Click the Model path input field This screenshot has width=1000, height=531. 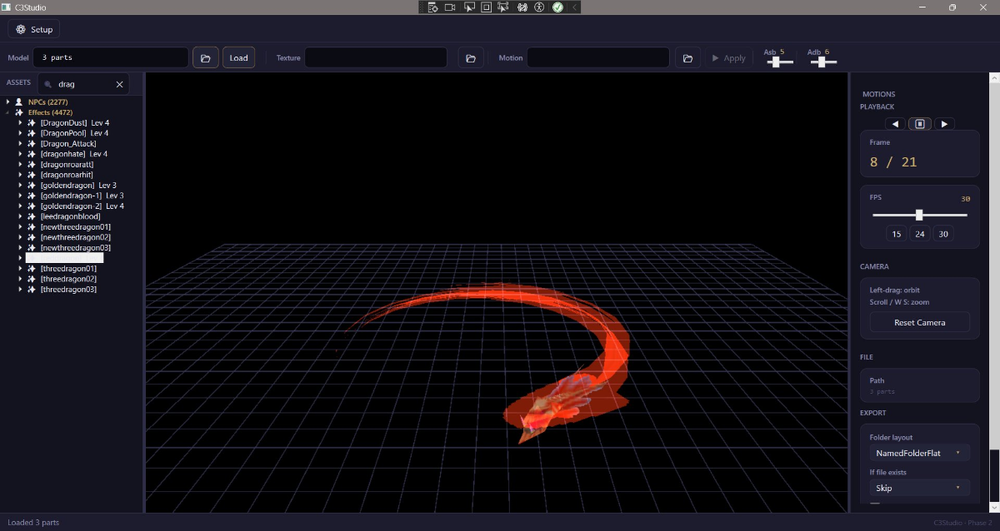click(x=111, y=57)
